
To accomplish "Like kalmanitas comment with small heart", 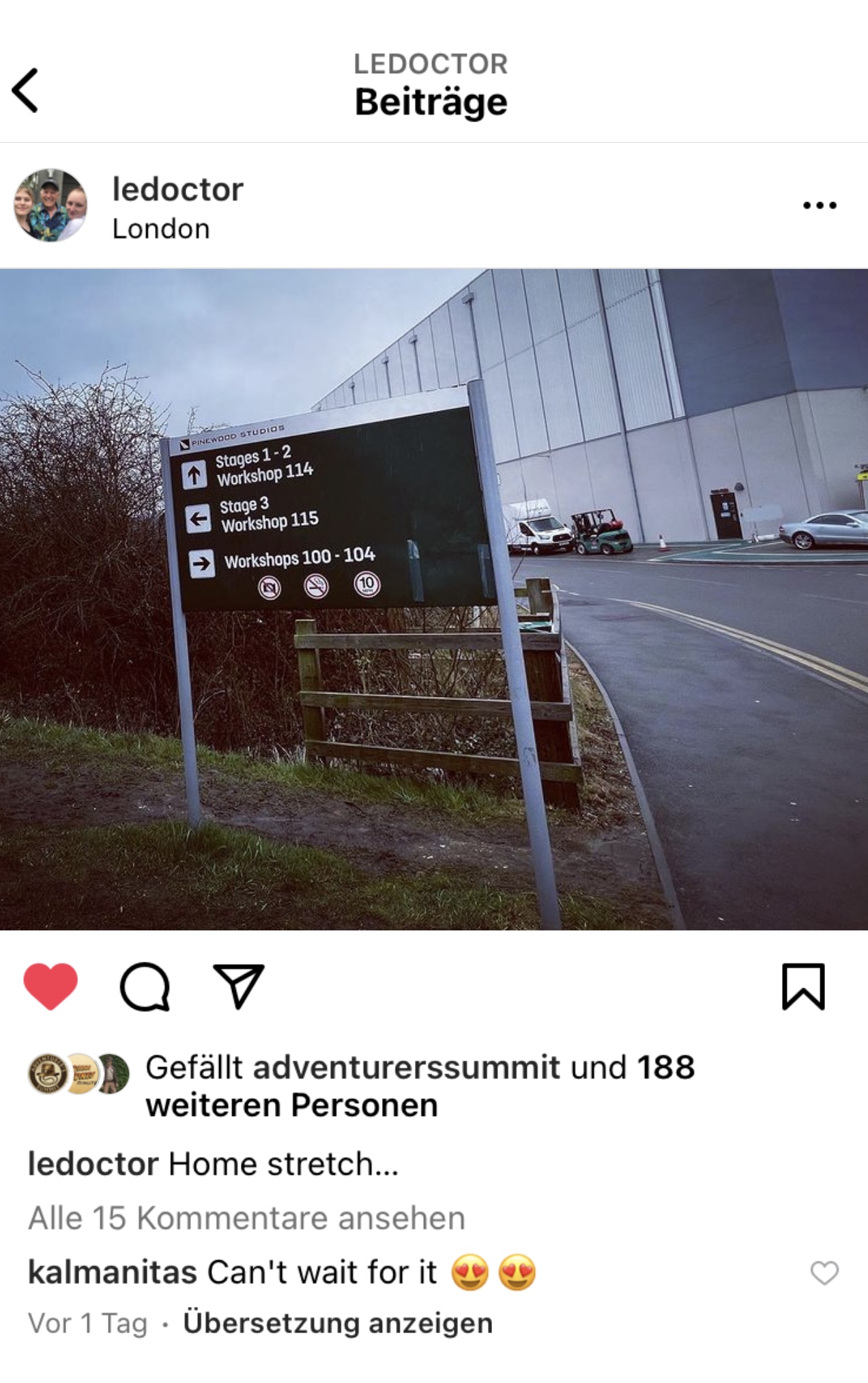I will click(x=824, y=1273).
